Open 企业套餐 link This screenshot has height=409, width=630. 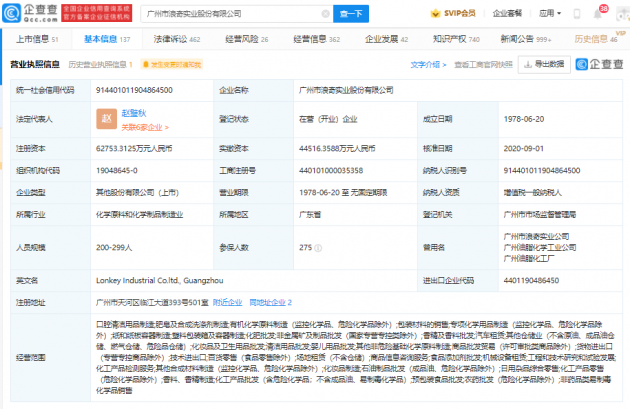pyautogui.click(x=507, y=13)
